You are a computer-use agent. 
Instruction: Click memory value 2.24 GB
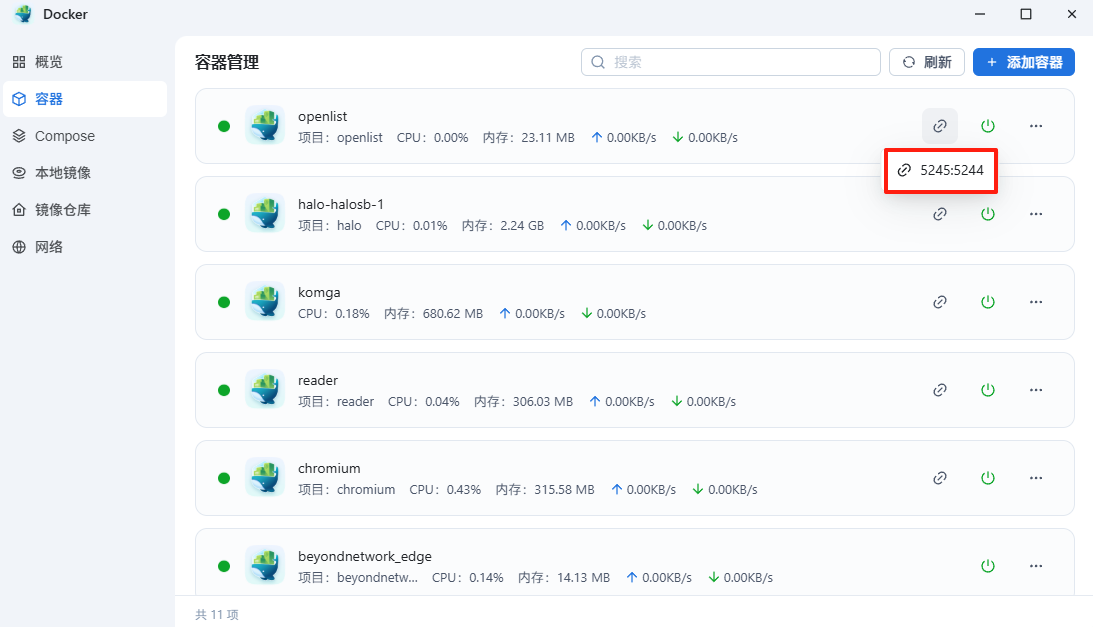pos(522,225)
